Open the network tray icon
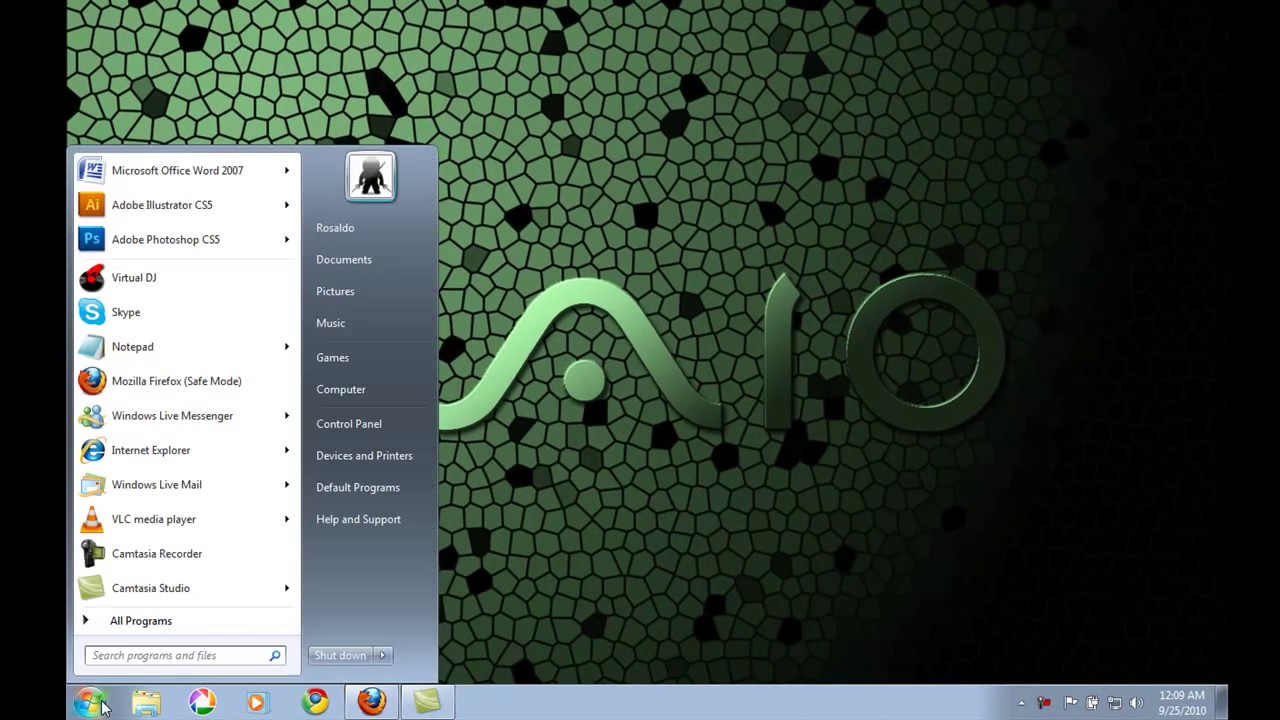Image resolution: width=1280 pixels, height=720 pixels. [x=1114, y=703]
